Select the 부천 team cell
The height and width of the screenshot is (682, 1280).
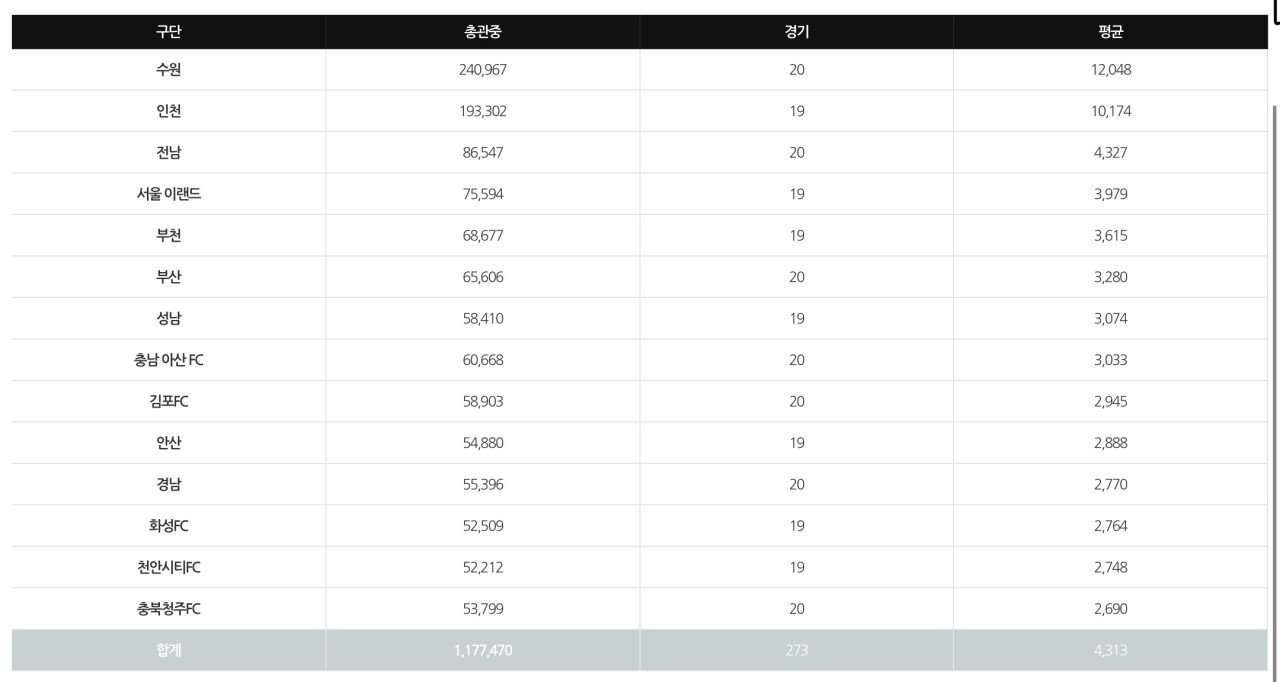pos(168,236)
